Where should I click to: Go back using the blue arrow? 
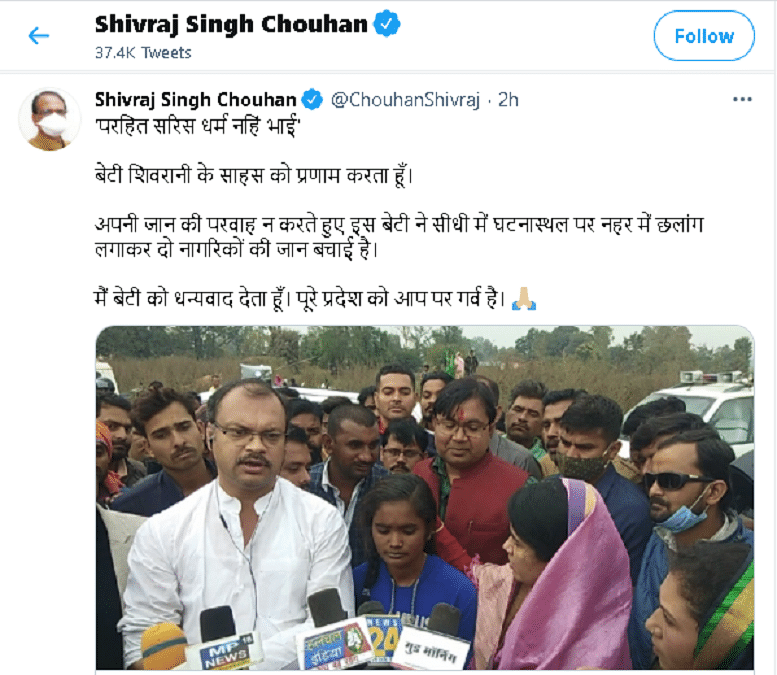pos(39,36)
